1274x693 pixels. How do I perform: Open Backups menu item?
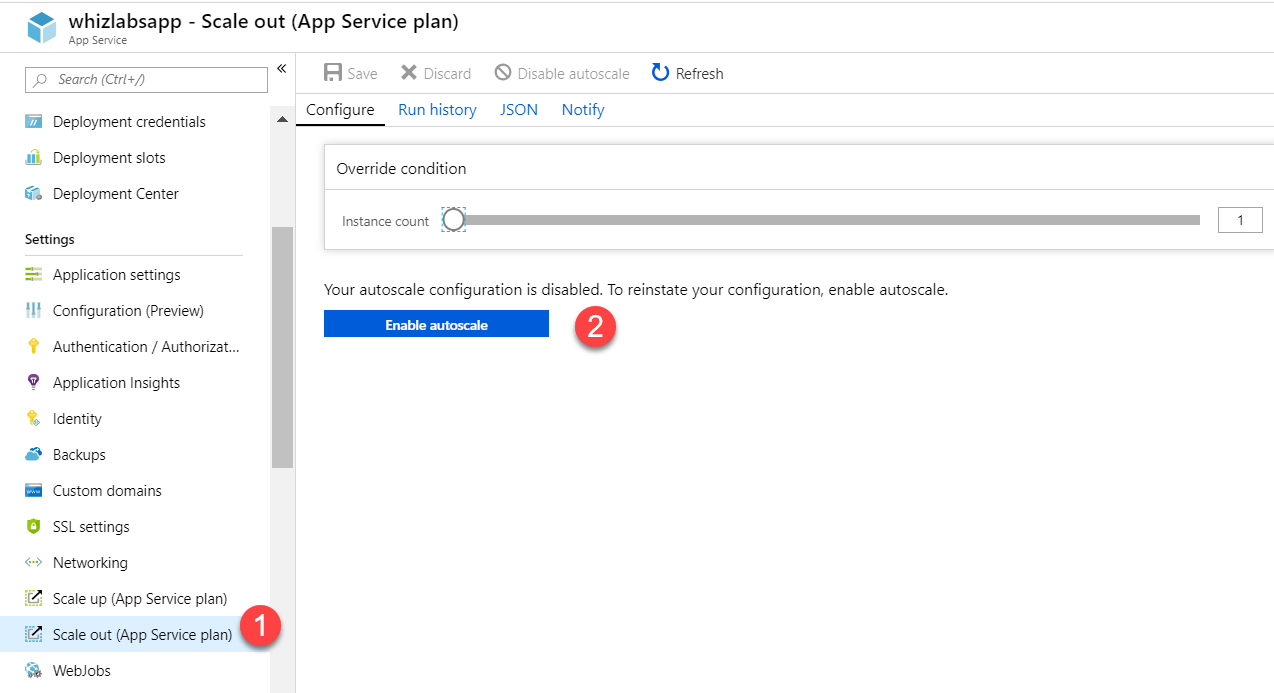click(x=79, y=455)
